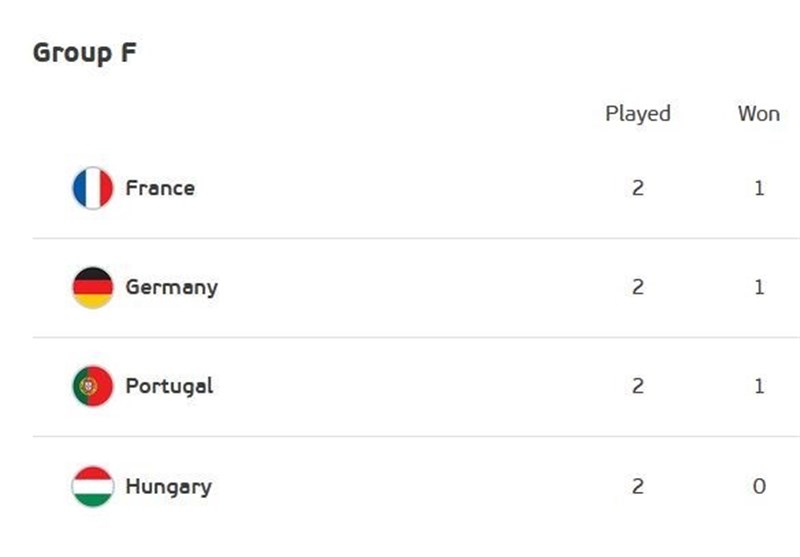The width and height of the screenshot is (800, 557).
Task: Sort by the Played column header
Action: 637,114
